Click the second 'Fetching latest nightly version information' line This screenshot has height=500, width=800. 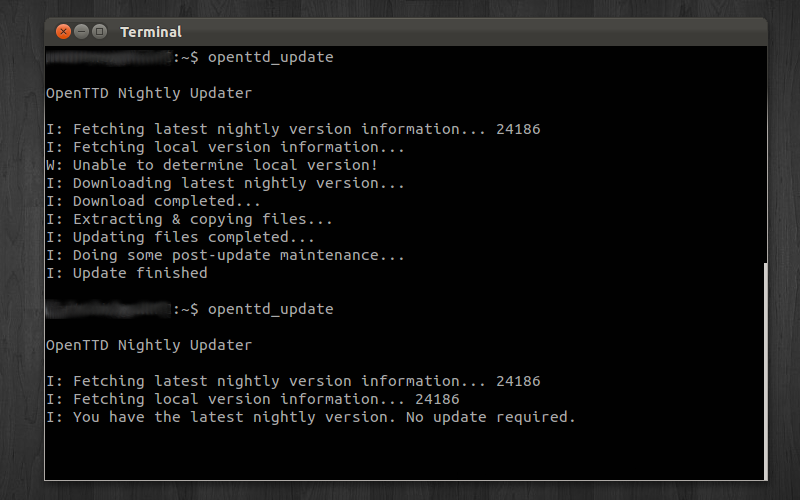click(293, 381)
